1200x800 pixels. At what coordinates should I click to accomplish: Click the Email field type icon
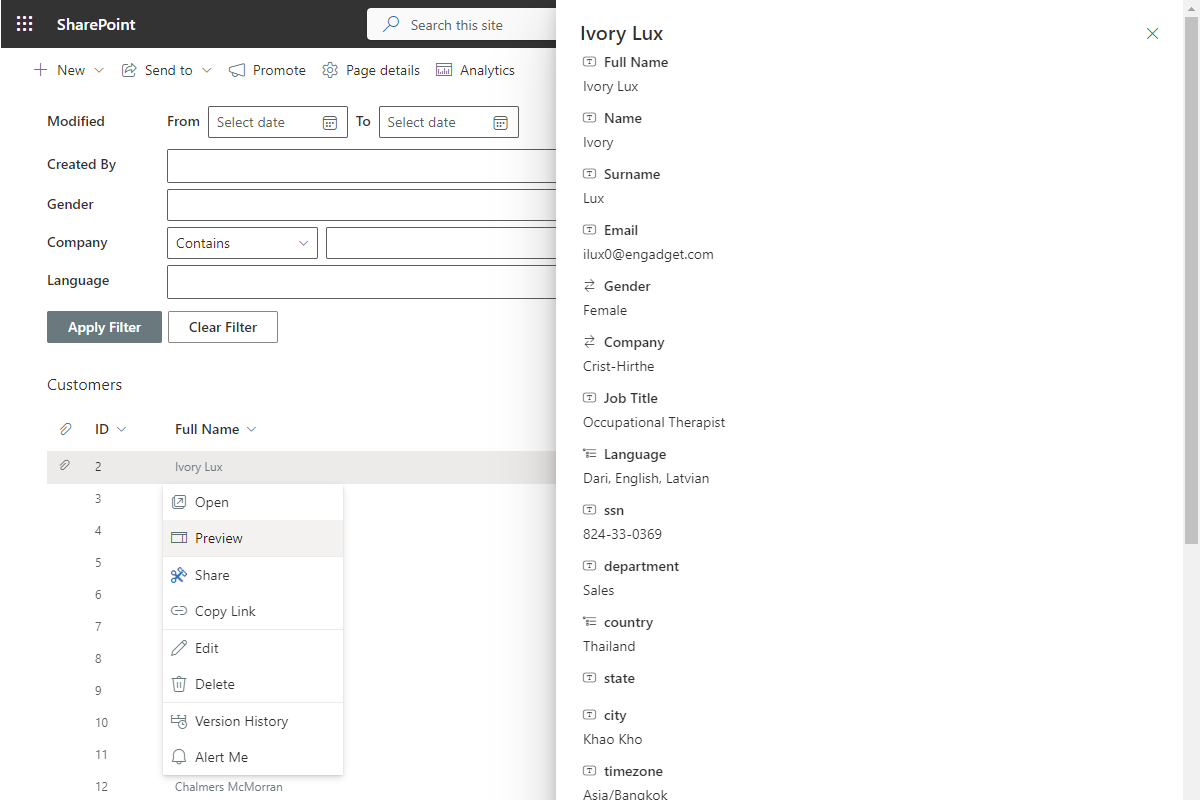pos(590,230)
